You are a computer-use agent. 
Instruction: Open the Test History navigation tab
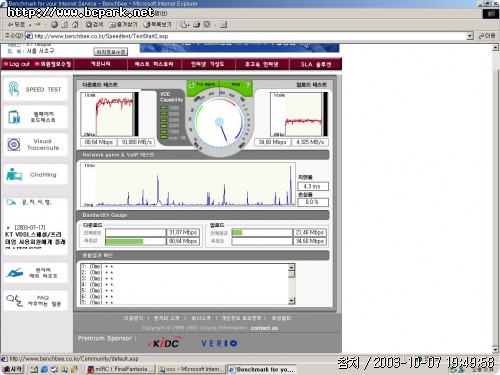(154, 64)
